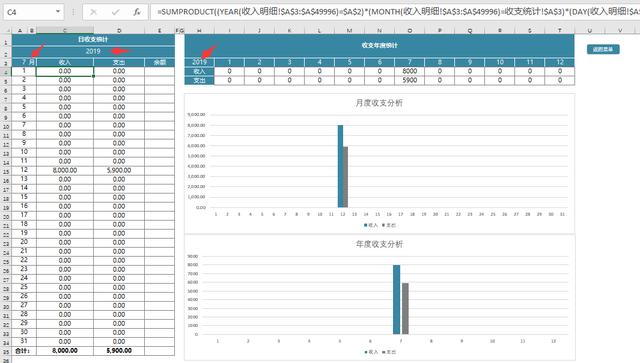The height and width of the screenshot is (363, 640).
Task: Click the expense cell 0.00 for day 1
Action: pos(119,71)
